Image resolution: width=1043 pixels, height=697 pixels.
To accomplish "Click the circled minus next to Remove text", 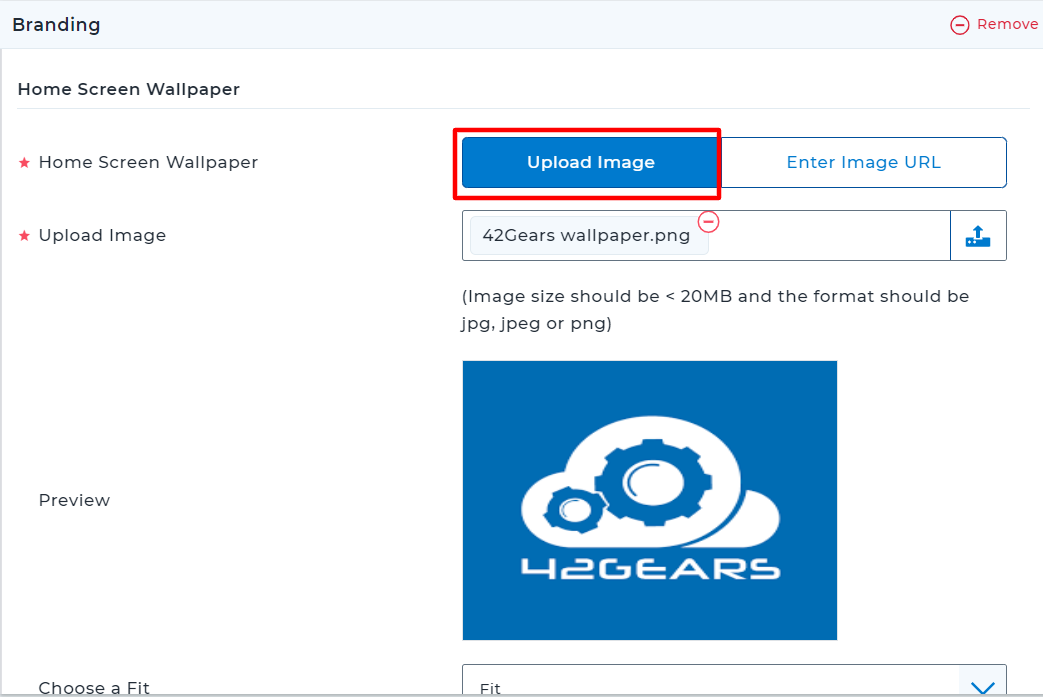I will point(959,24).
